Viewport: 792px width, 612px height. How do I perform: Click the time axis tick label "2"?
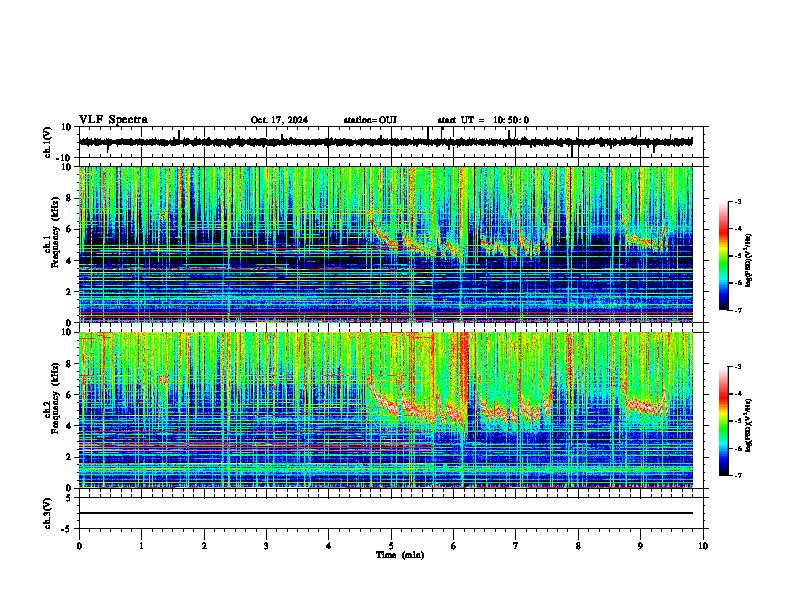point(204,546)
